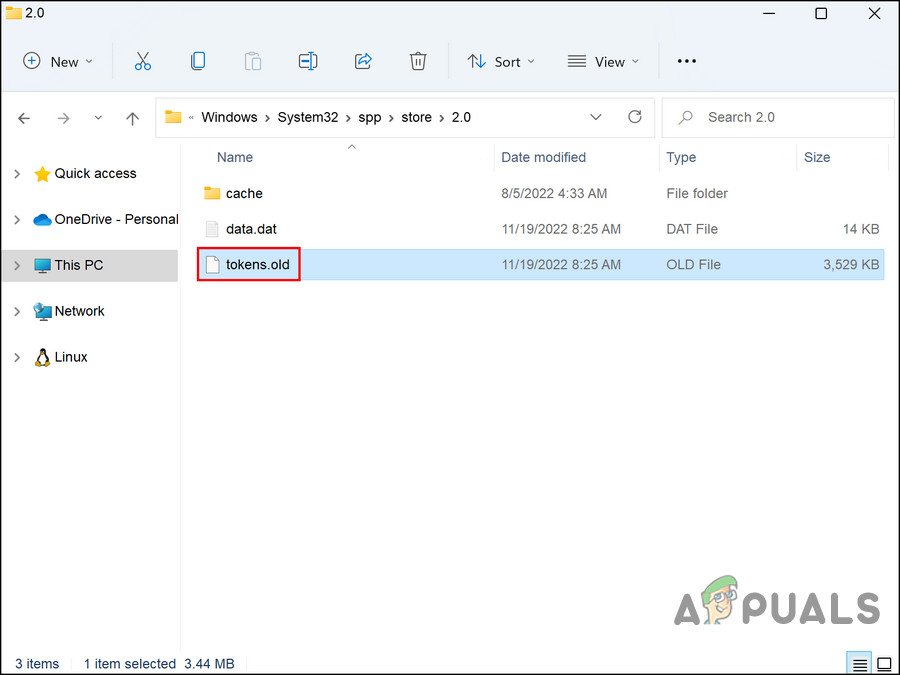Delete tokens.old using the trash icon

click(x=418, y=61)
